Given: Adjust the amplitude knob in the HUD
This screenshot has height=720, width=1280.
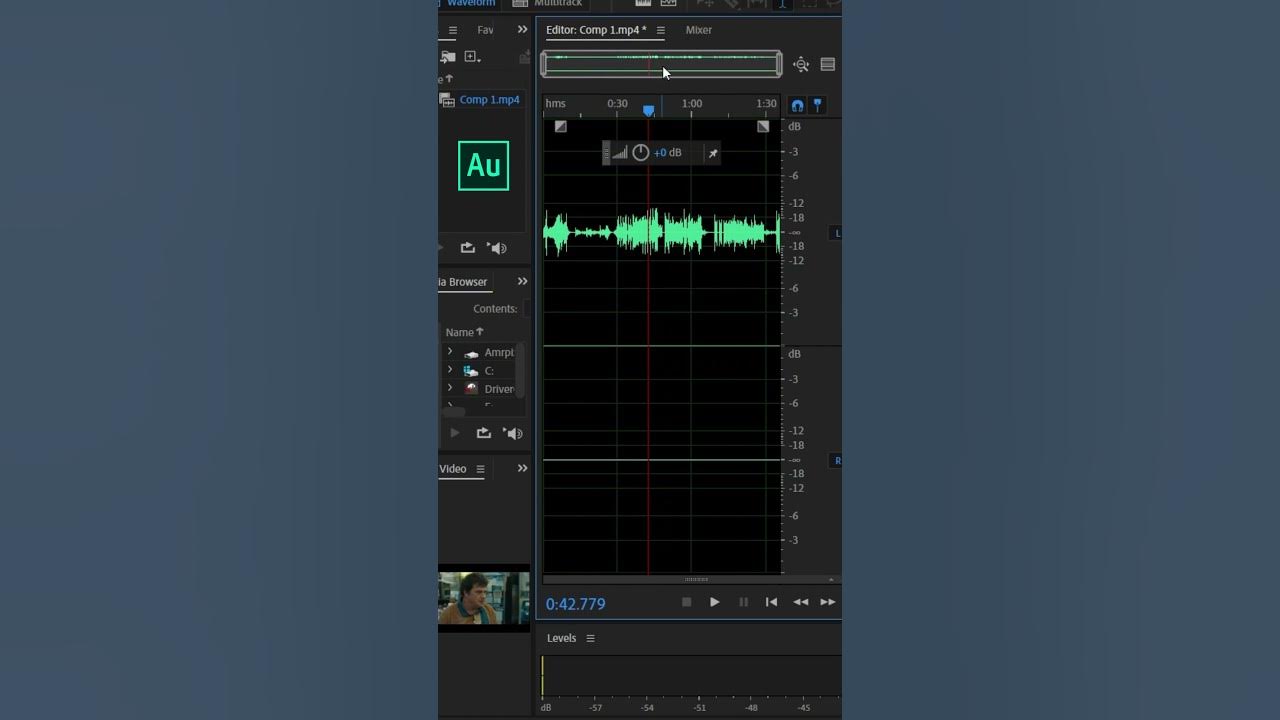Looking at the screenshot, I should [641, 153].
